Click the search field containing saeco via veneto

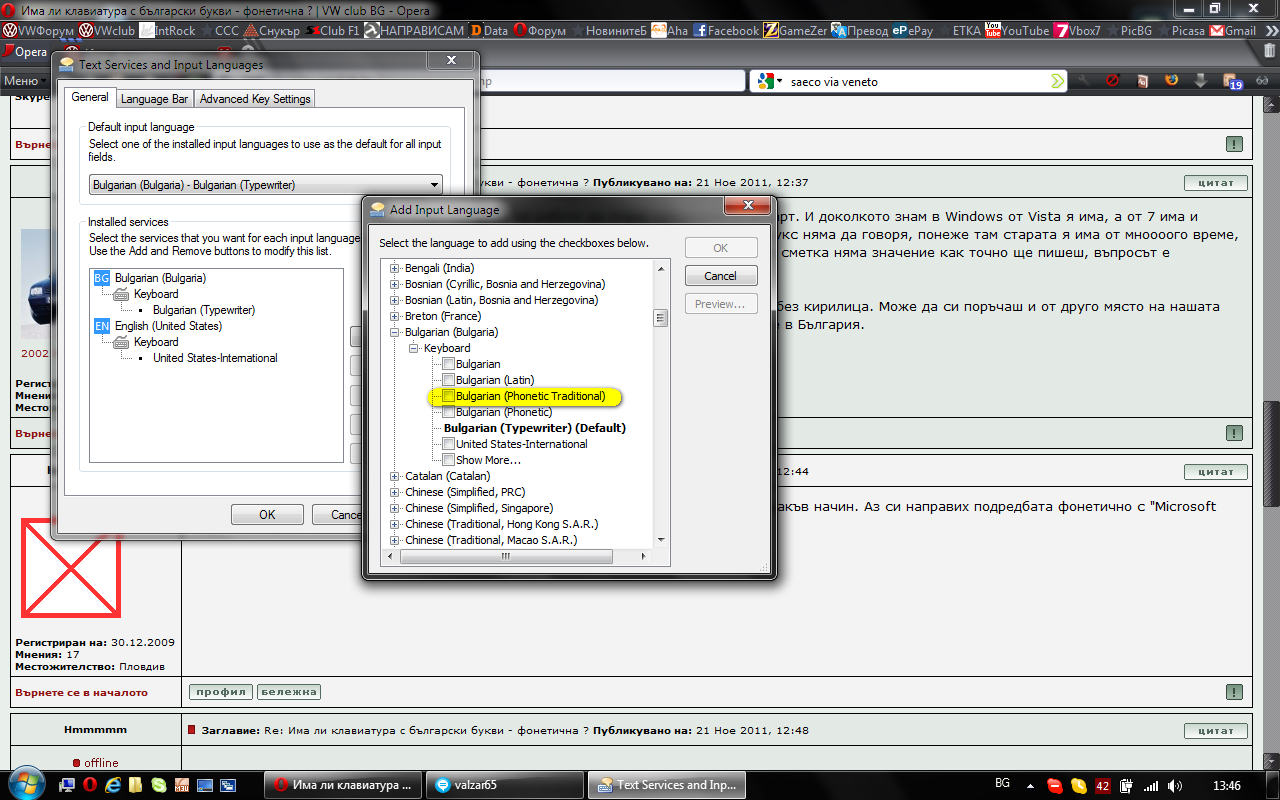909,82
